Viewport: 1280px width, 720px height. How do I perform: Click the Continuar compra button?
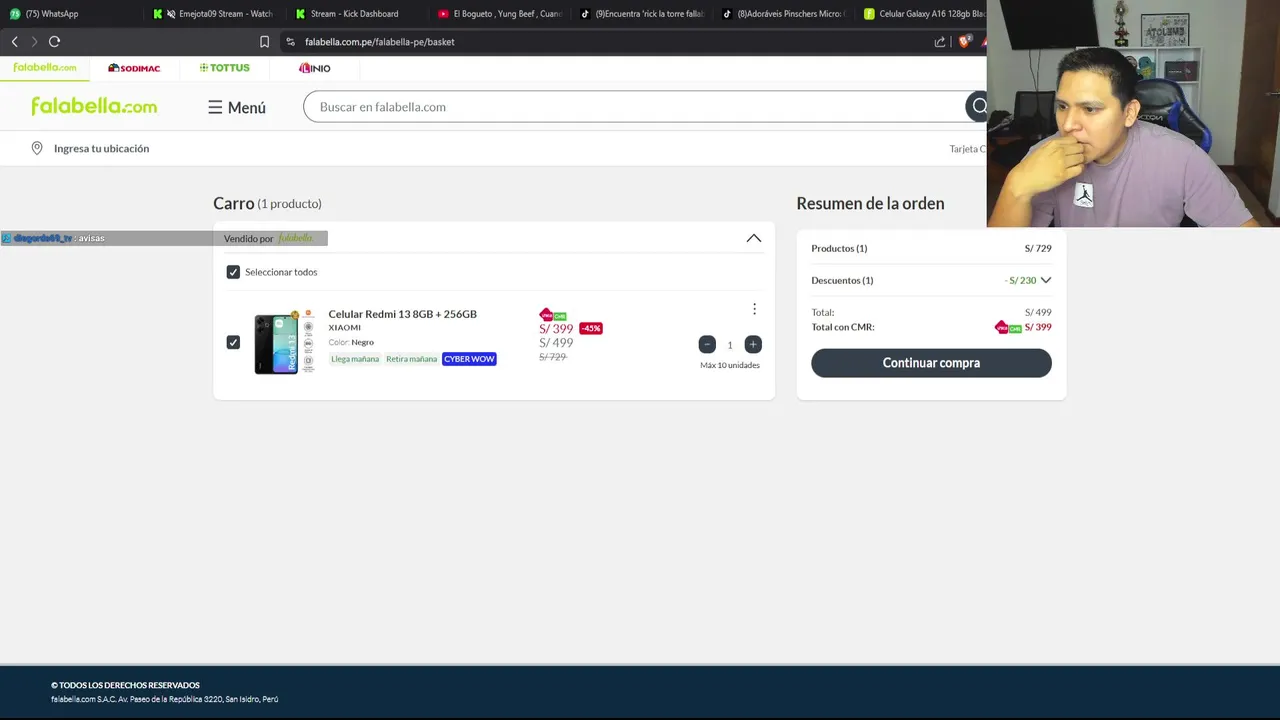coord(931,363)
